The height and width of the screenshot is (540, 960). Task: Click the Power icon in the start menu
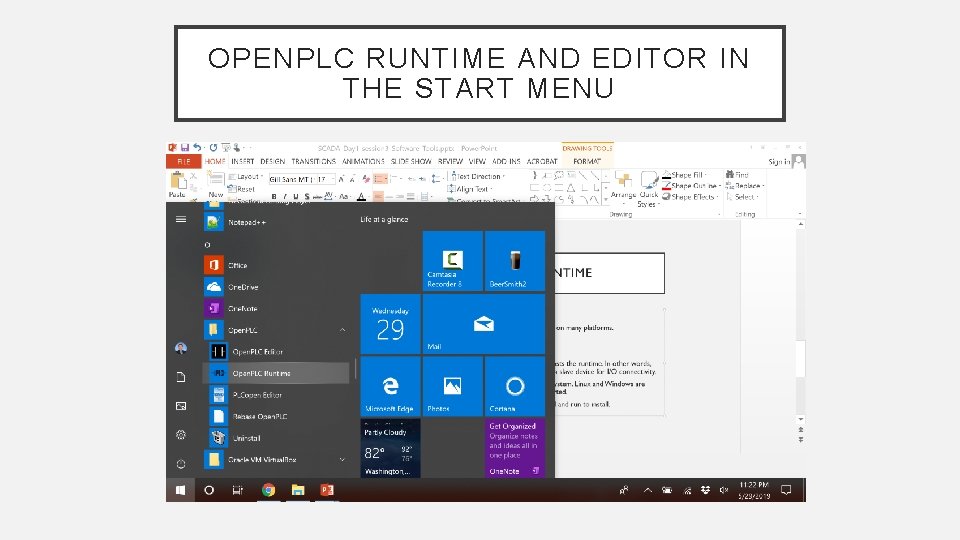click(181, 463)
